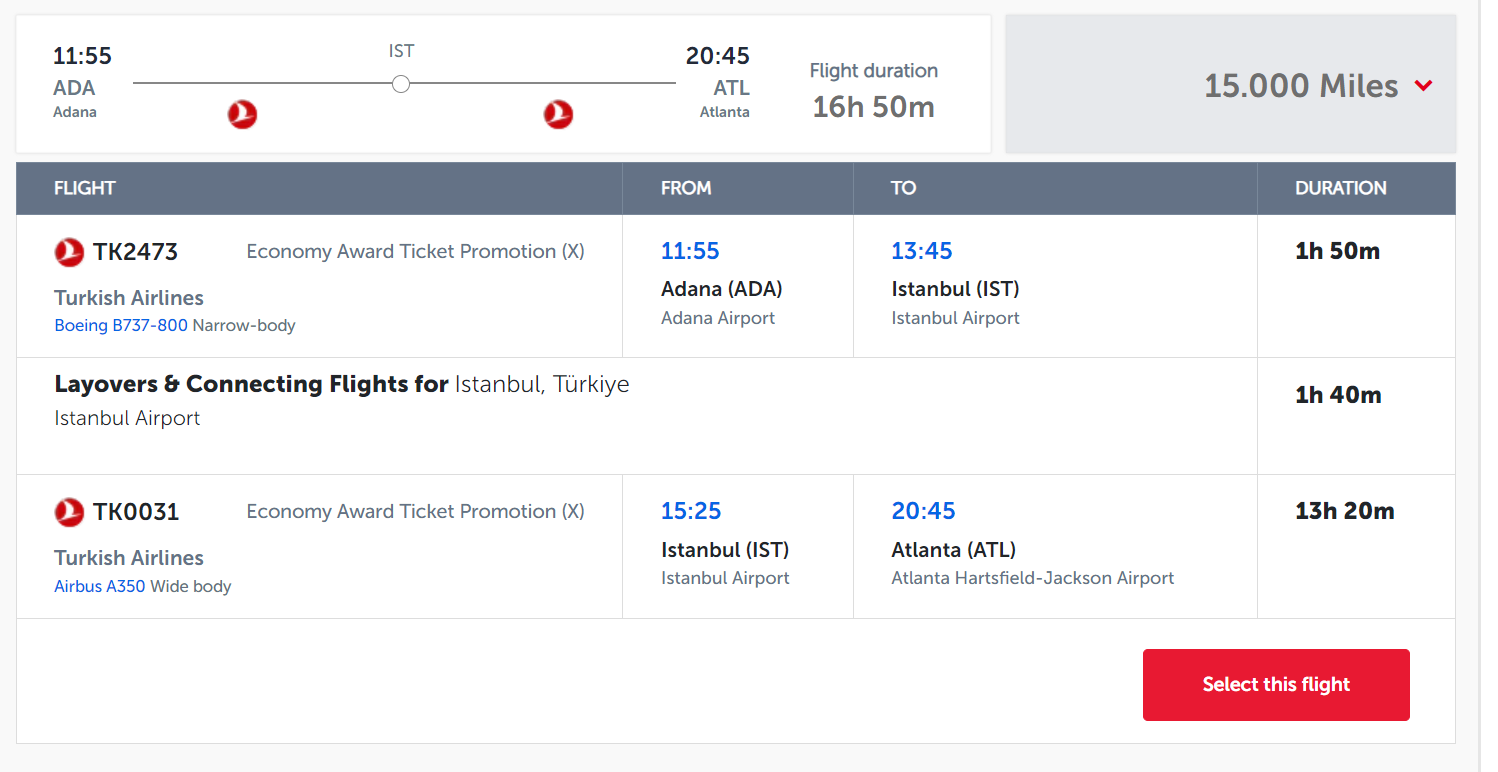Viewport: 1498px width, 772px height.
Task: Click the IST layover circle marker
Action: pyautogui.click(x=401, y=84)
